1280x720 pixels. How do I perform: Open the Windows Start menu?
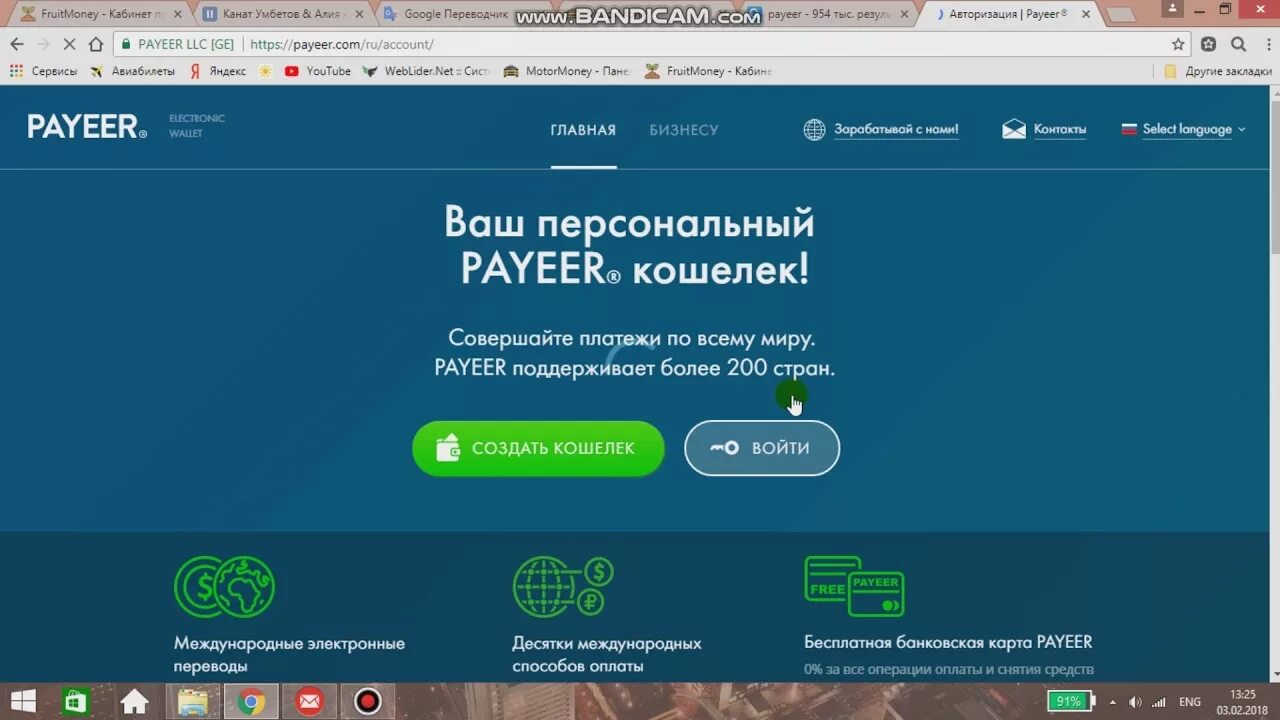23,702
